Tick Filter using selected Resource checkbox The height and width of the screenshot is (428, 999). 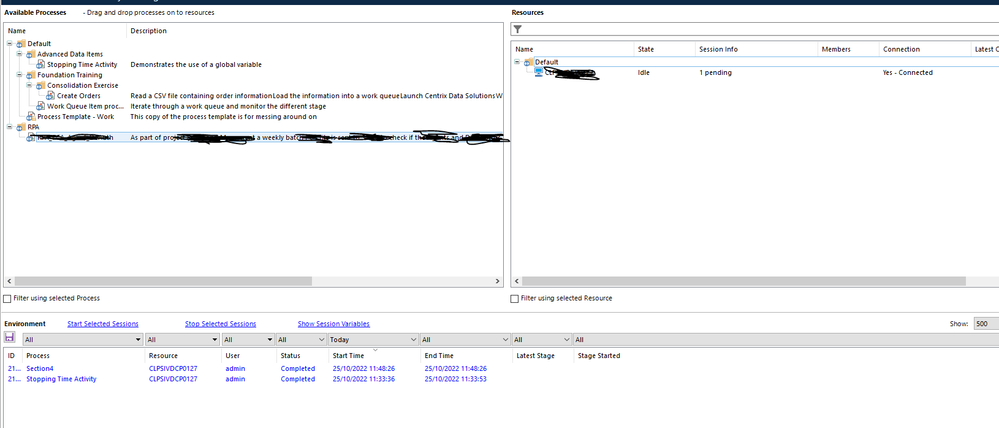tap(514, 298)
